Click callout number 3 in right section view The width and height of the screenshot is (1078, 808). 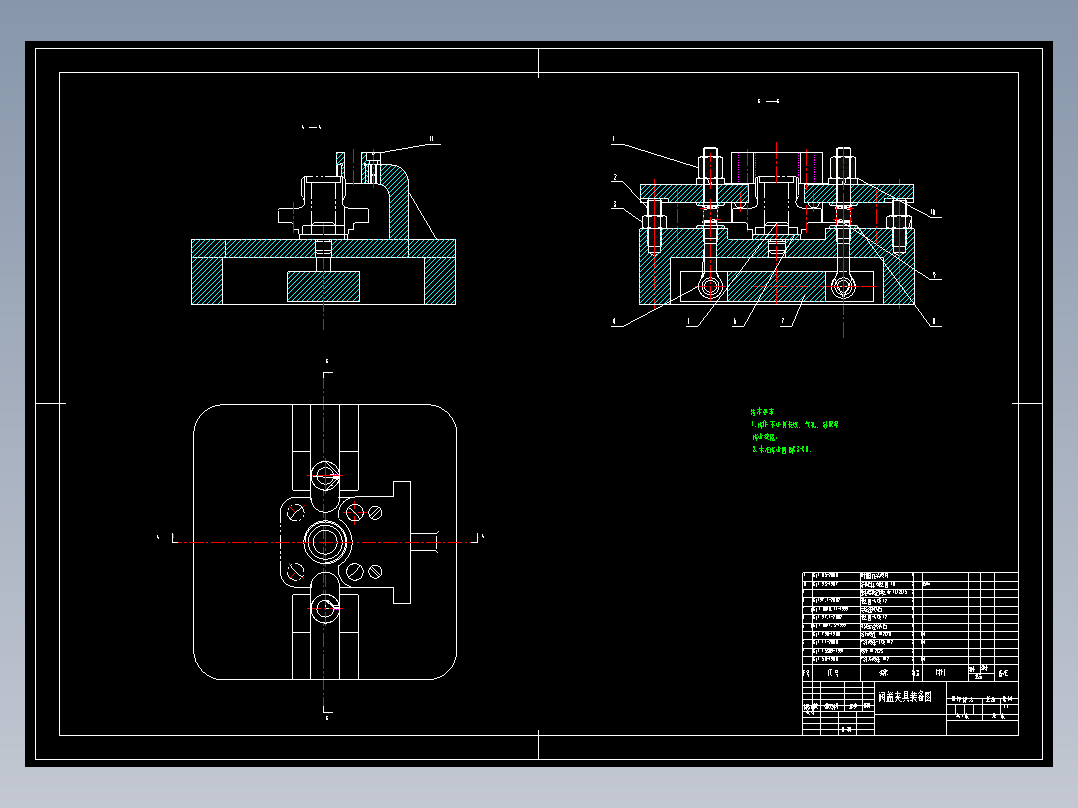[x=615, y=204]
